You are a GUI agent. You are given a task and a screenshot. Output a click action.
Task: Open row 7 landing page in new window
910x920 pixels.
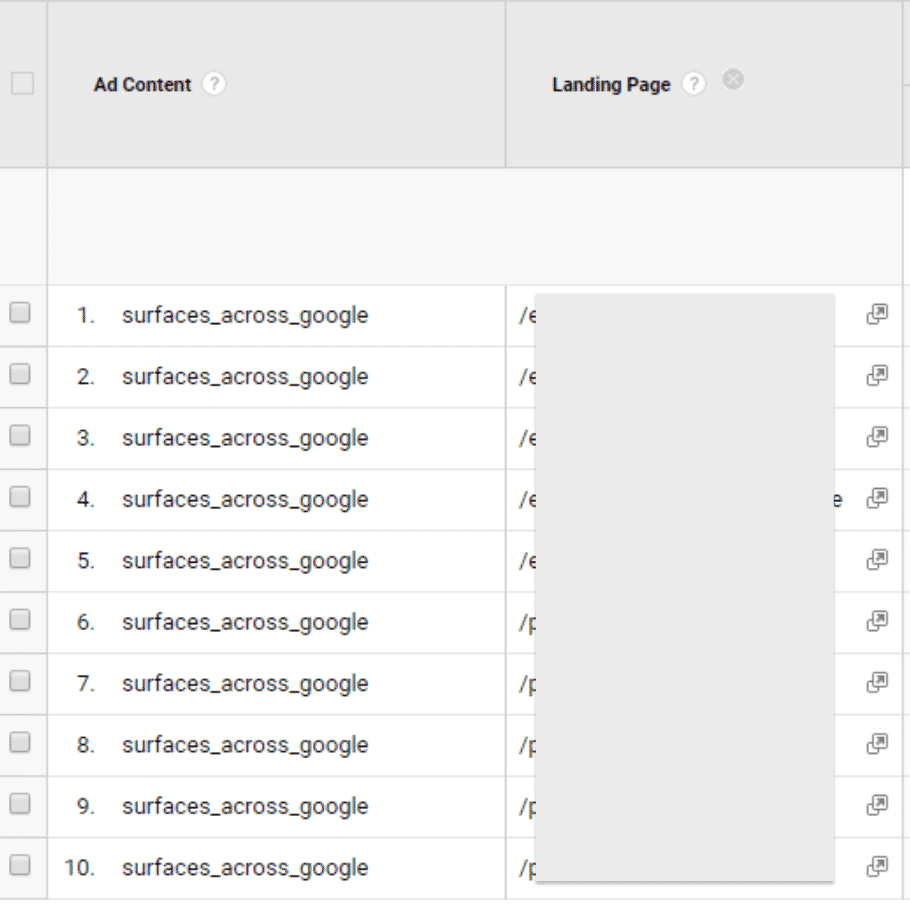click(x=877, y=682)
